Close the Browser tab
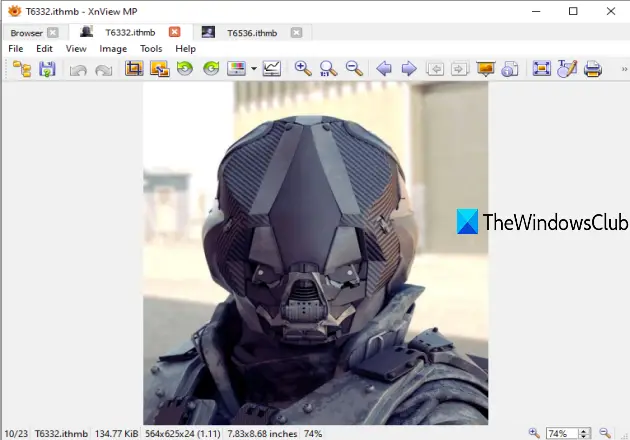This screenshot has width=630, height=440. (x=53, y=33)
